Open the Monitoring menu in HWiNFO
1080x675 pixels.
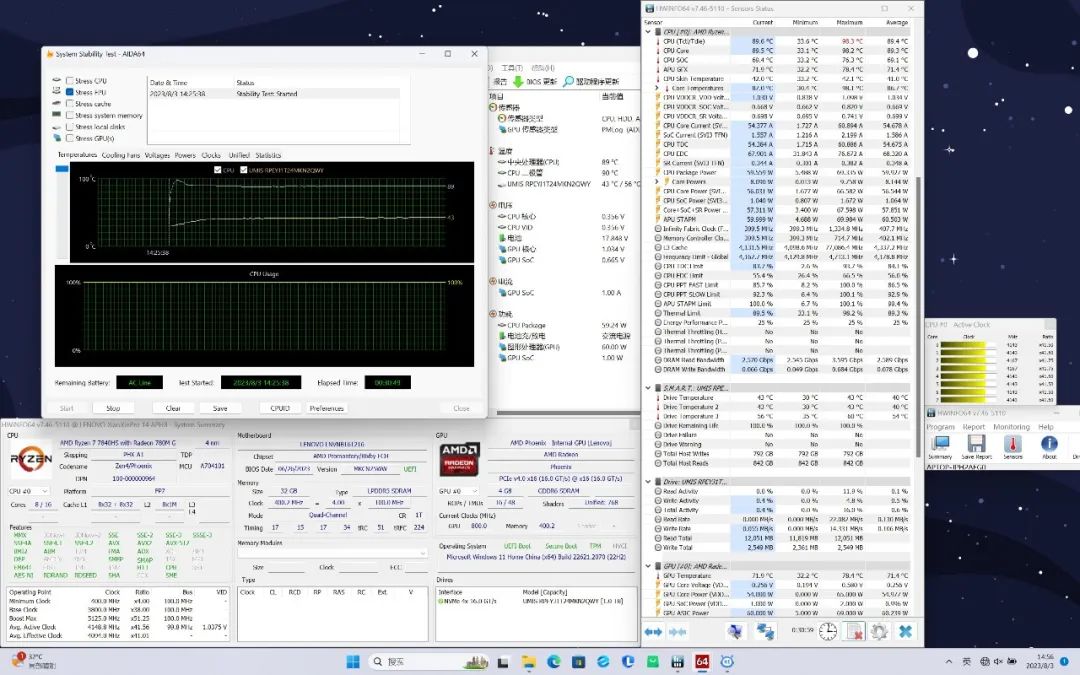tap(1011, 427)
